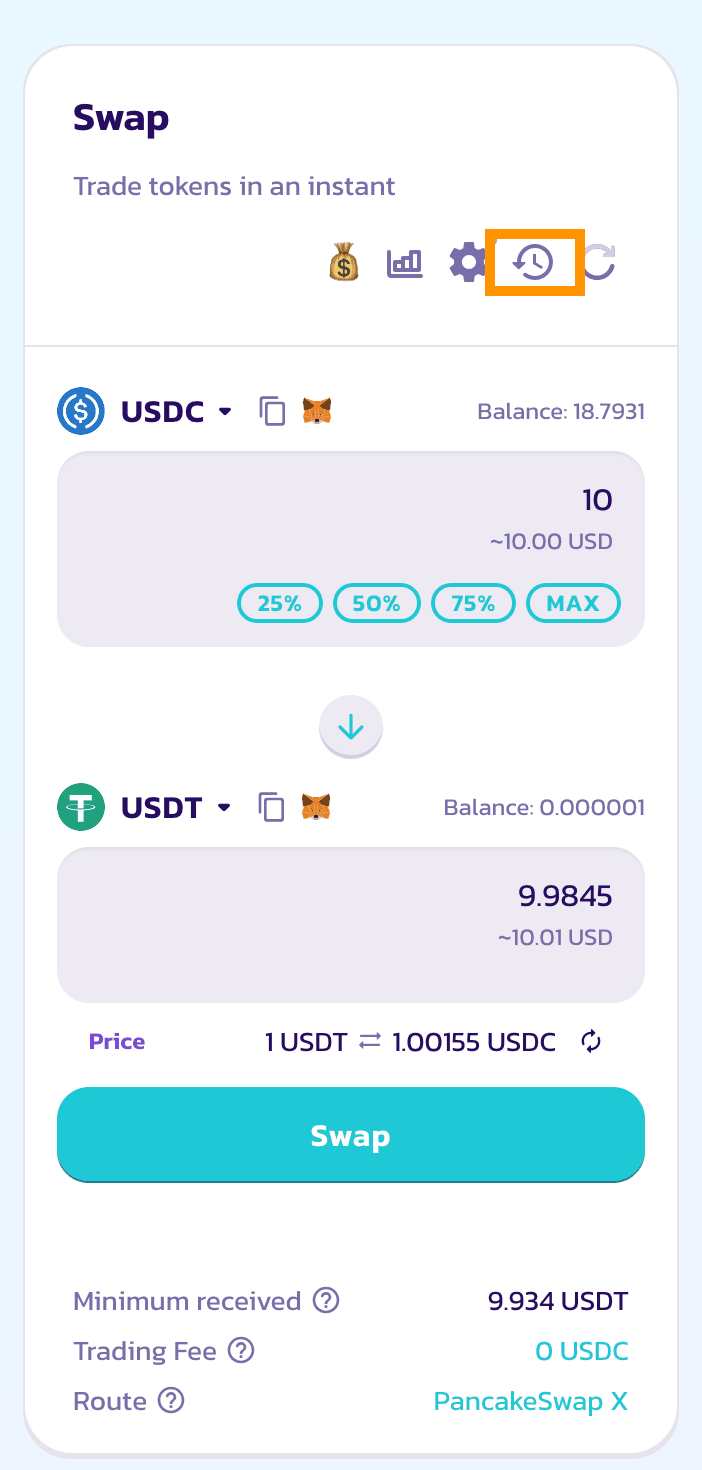This screenshot has height=1470, width=702.
Task: Show the Minimum received help tooltip
Action: coord(326,1301)
